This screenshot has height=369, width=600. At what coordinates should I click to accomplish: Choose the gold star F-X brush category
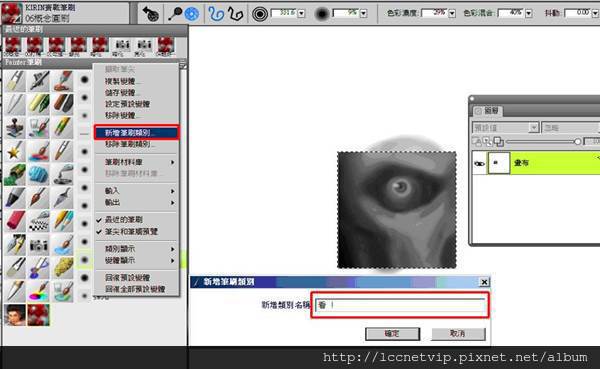coord(15,151)
